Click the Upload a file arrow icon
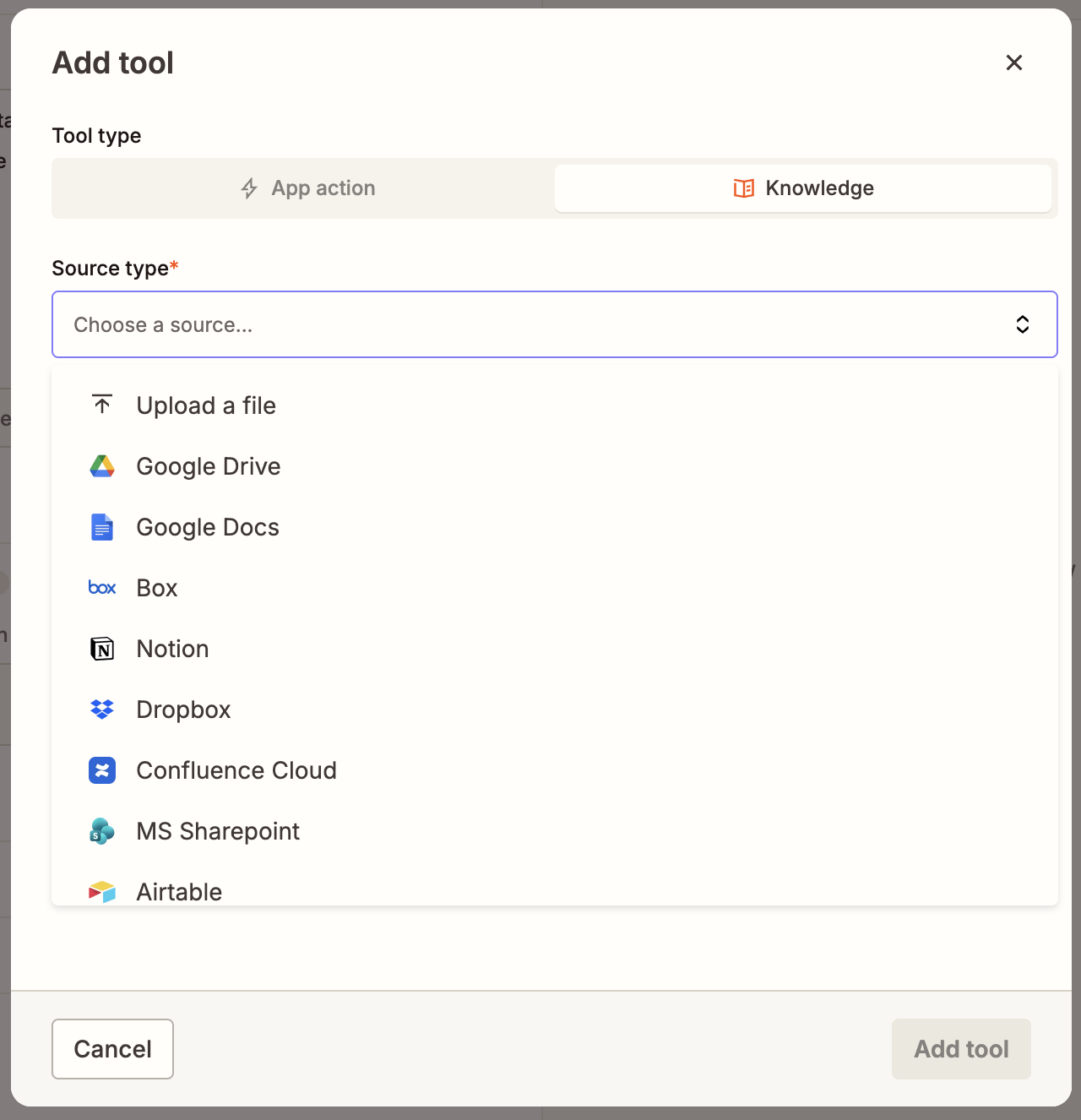 102,405
